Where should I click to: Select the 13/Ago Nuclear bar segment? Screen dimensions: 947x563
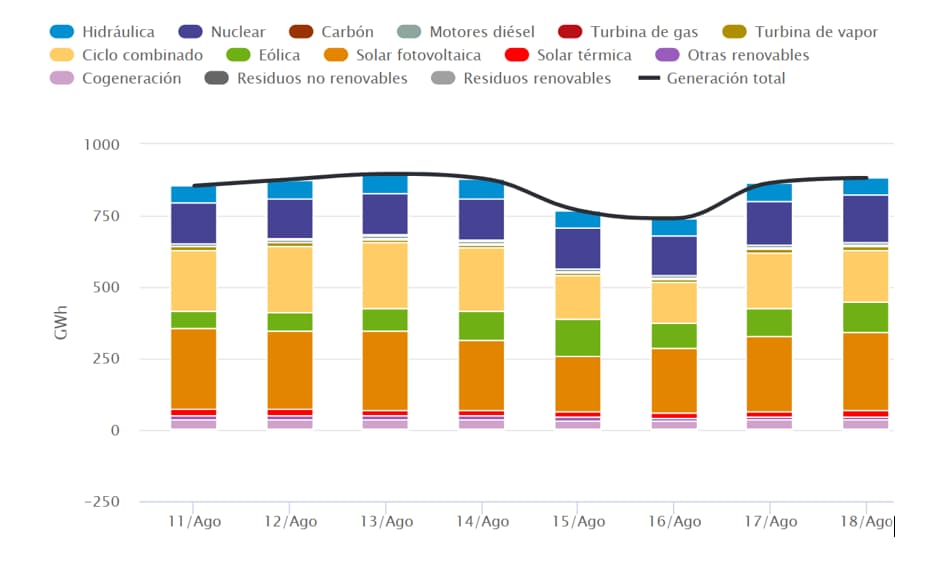(385, 214)
